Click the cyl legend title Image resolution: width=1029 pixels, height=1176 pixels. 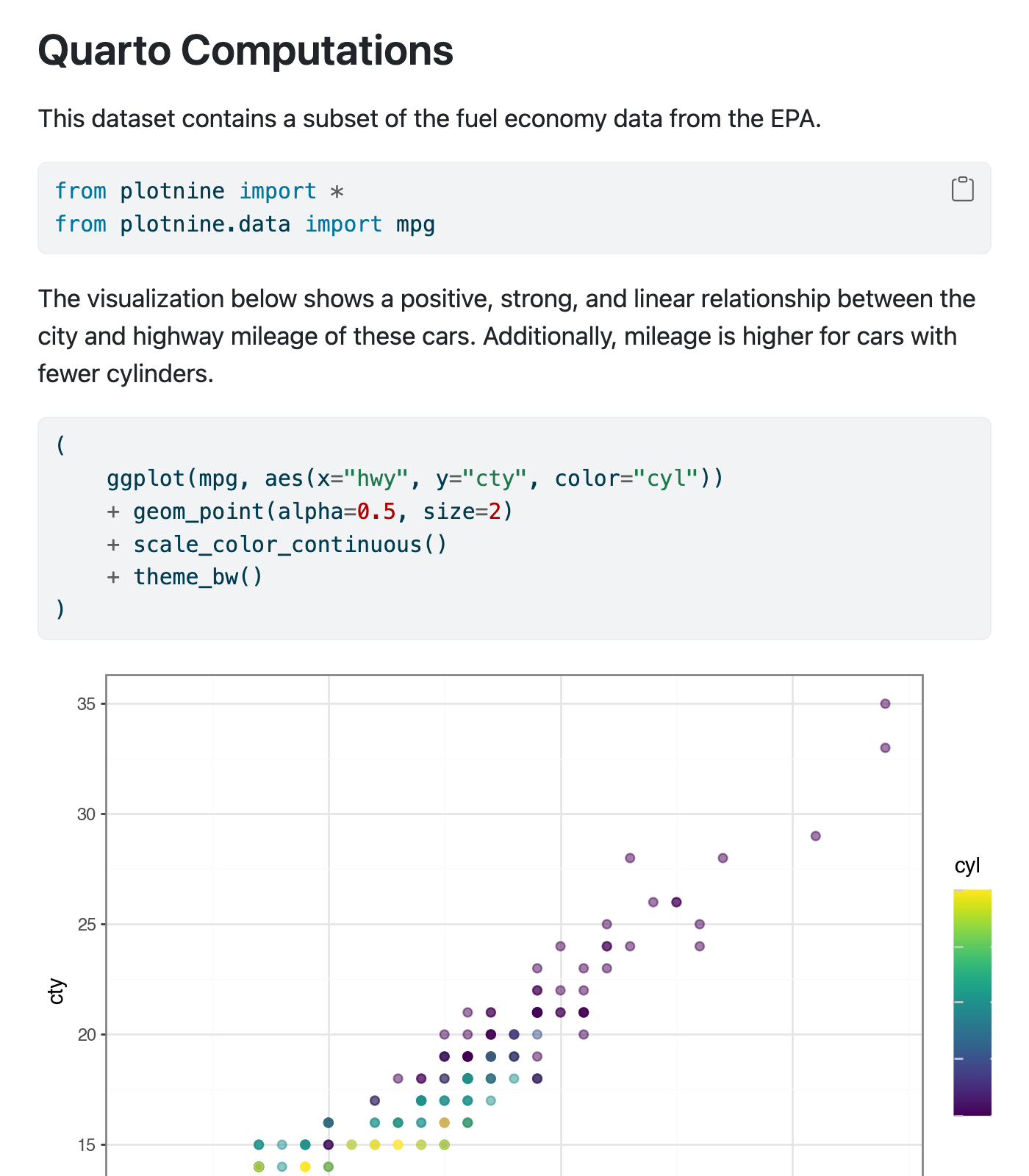[967, 865]
